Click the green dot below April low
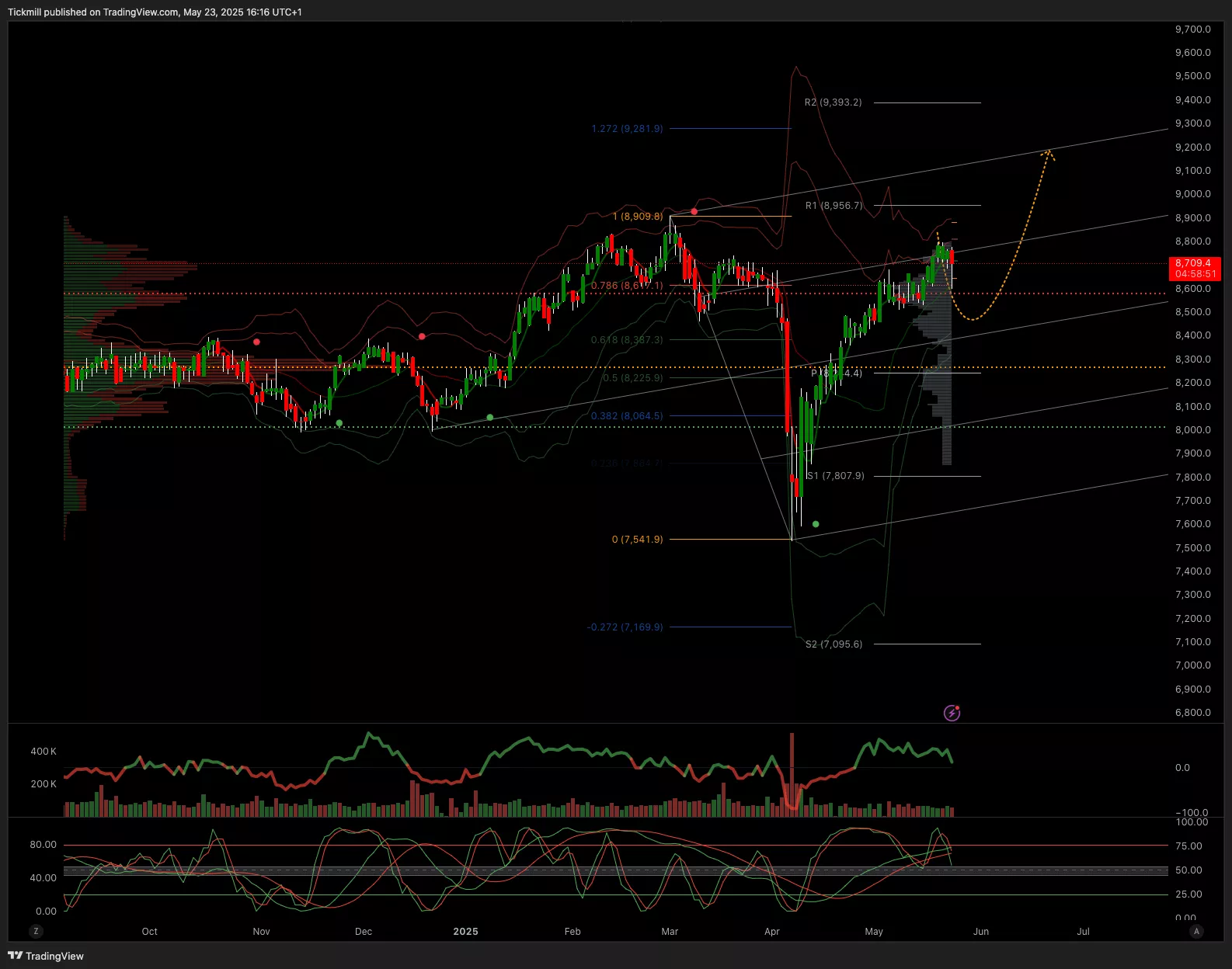This screenshot has width=1232, height=969. pos(816,524)
